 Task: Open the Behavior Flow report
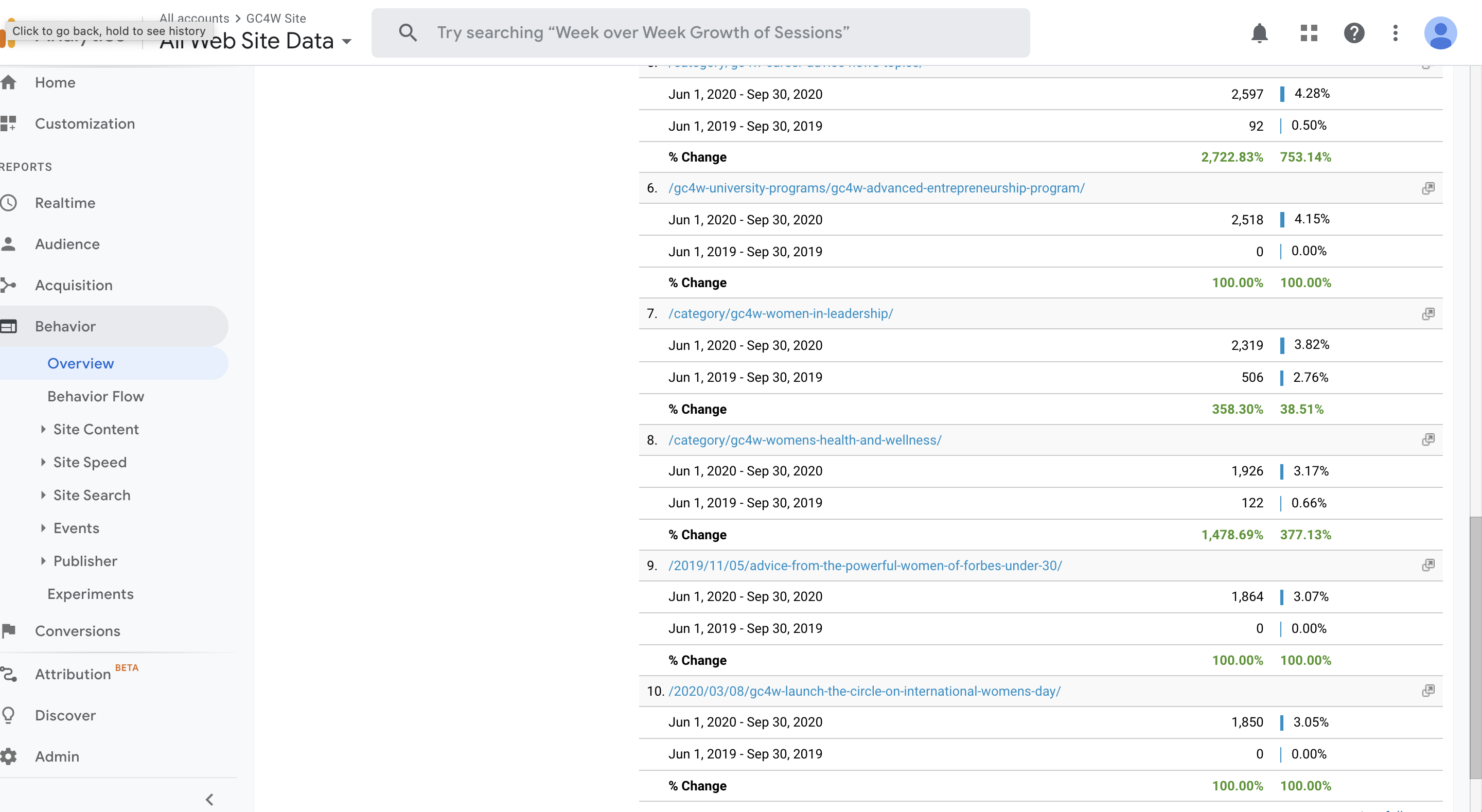[96, 396]
